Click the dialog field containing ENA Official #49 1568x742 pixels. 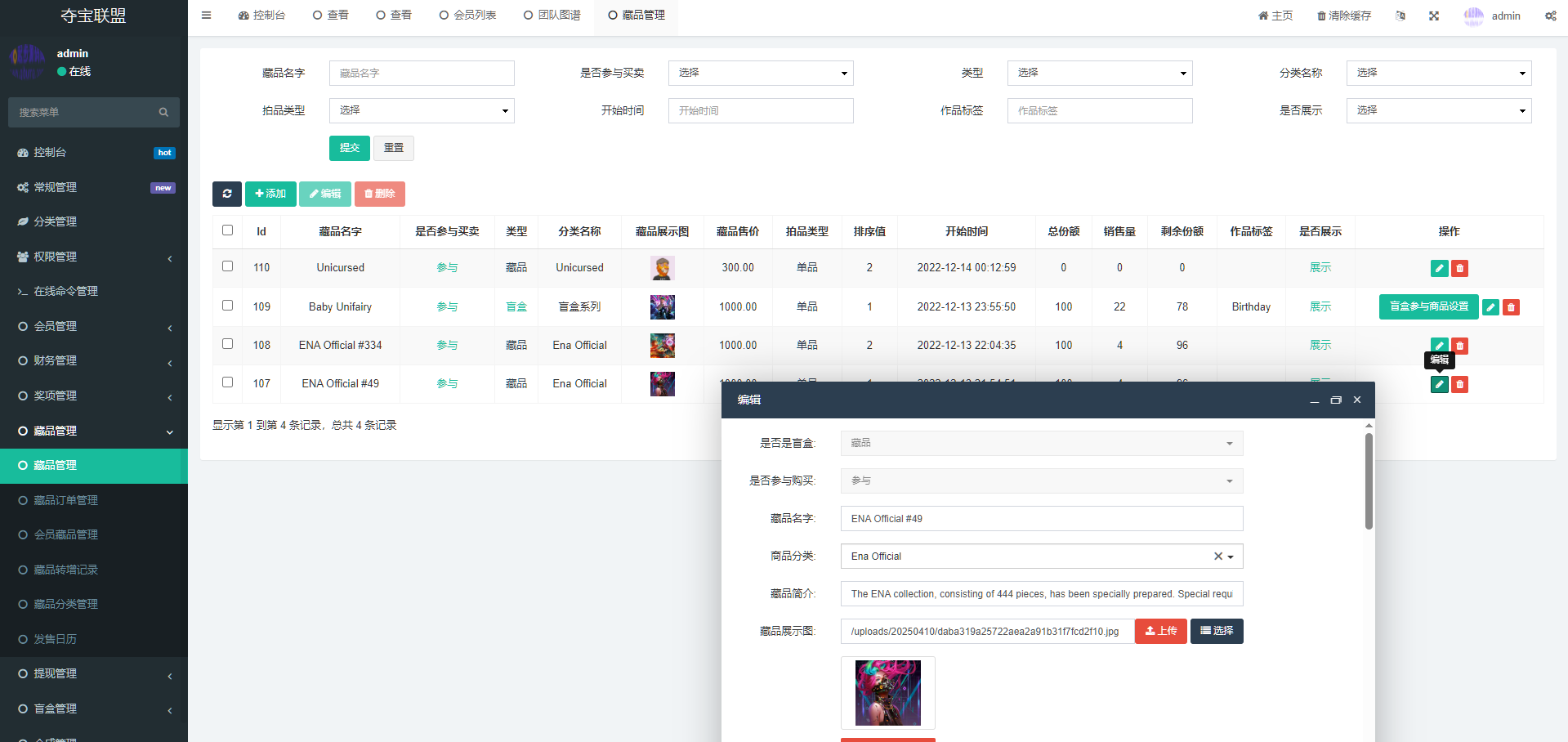click(x=1042, y=519)
